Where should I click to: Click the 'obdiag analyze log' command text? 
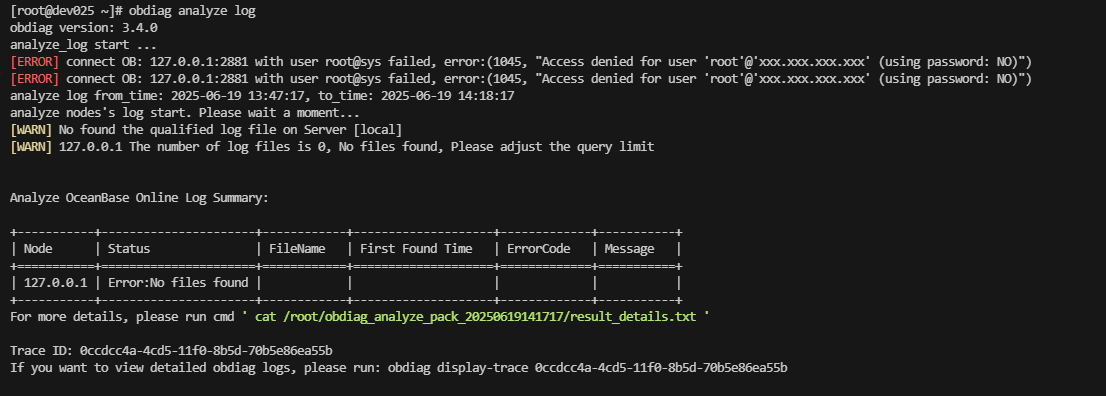(193, 11)
